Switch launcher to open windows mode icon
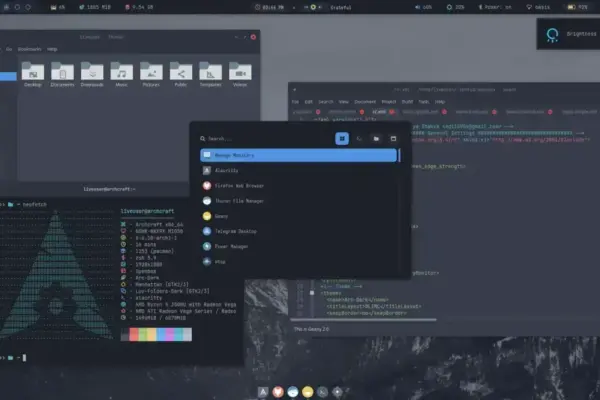The image size is (600, 400). [393, 139]
